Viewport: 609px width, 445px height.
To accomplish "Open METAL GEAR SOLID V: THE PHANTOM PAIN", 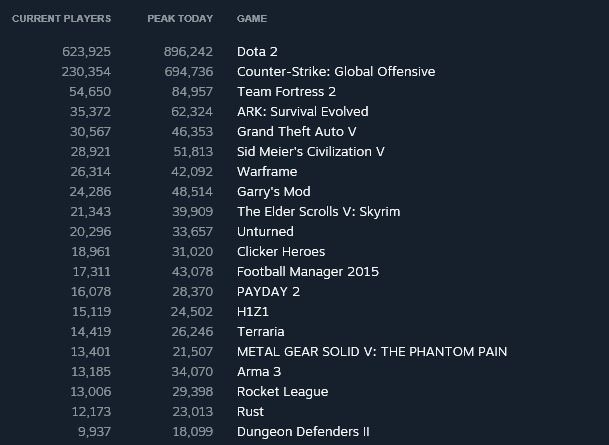I will click(372, 352).
